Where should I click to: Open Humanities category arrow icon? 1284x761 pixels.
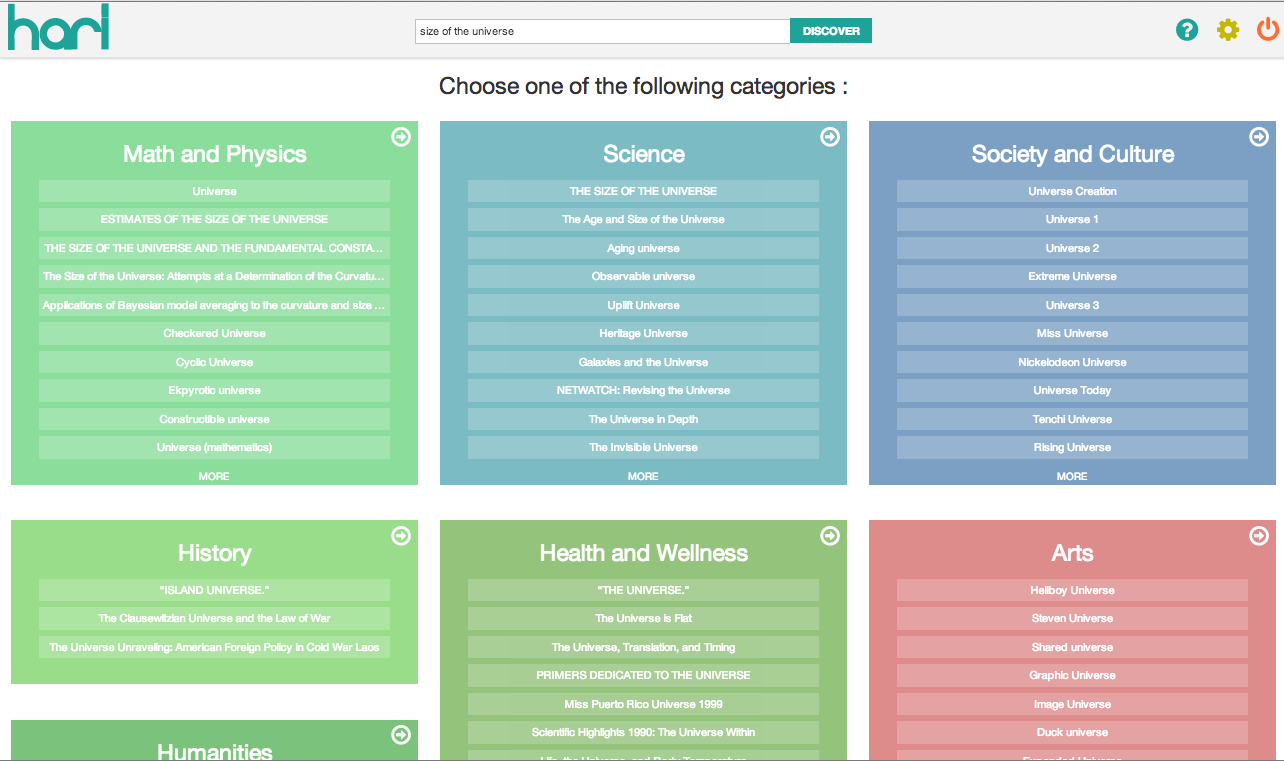click(401, 735)
